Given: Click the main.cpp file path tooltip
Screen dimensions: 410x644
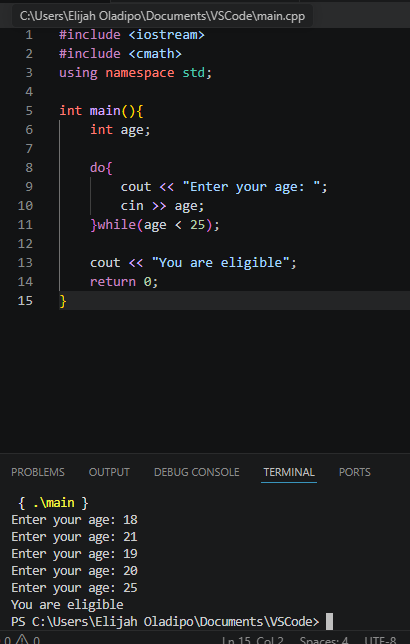Looking at the screenshot, I should click(163, 16).
